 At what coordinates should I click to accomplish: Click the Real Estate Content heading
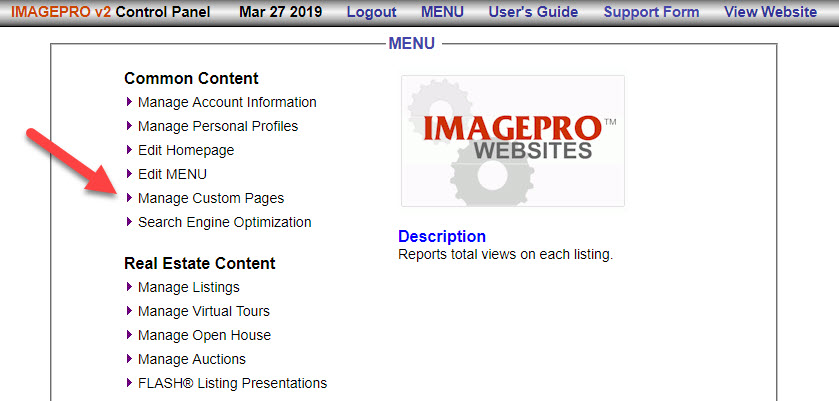(200, 263)
